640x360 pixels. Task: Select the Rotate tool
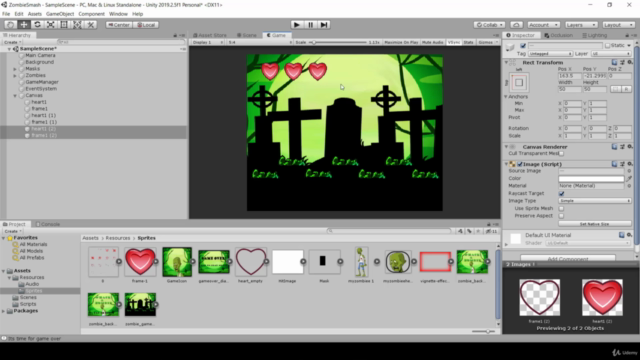coord(38,25)
